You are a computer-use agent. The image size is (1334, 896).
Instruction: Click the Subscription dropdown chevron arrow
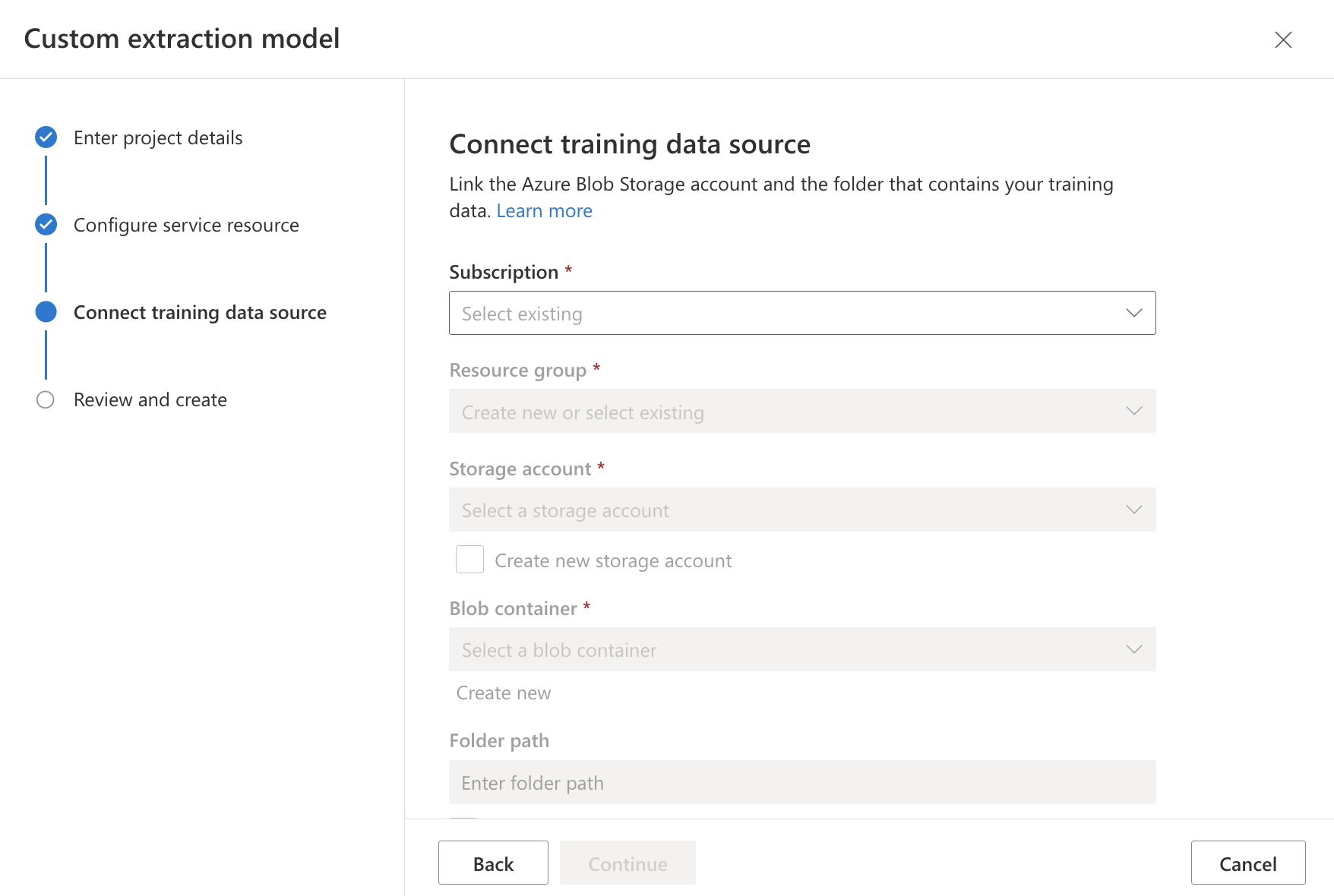coord(1133,313)
